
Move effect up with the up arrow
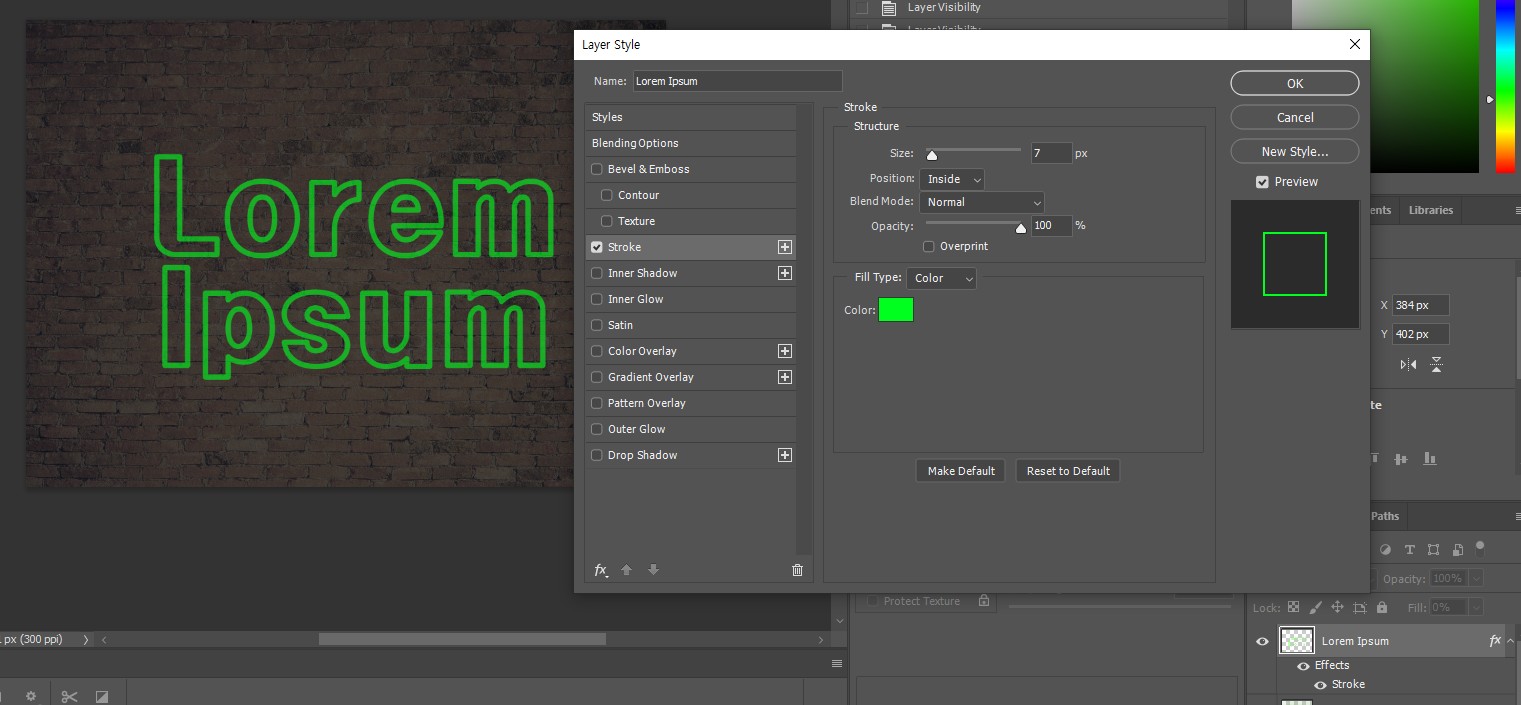(x=627, y=570)
